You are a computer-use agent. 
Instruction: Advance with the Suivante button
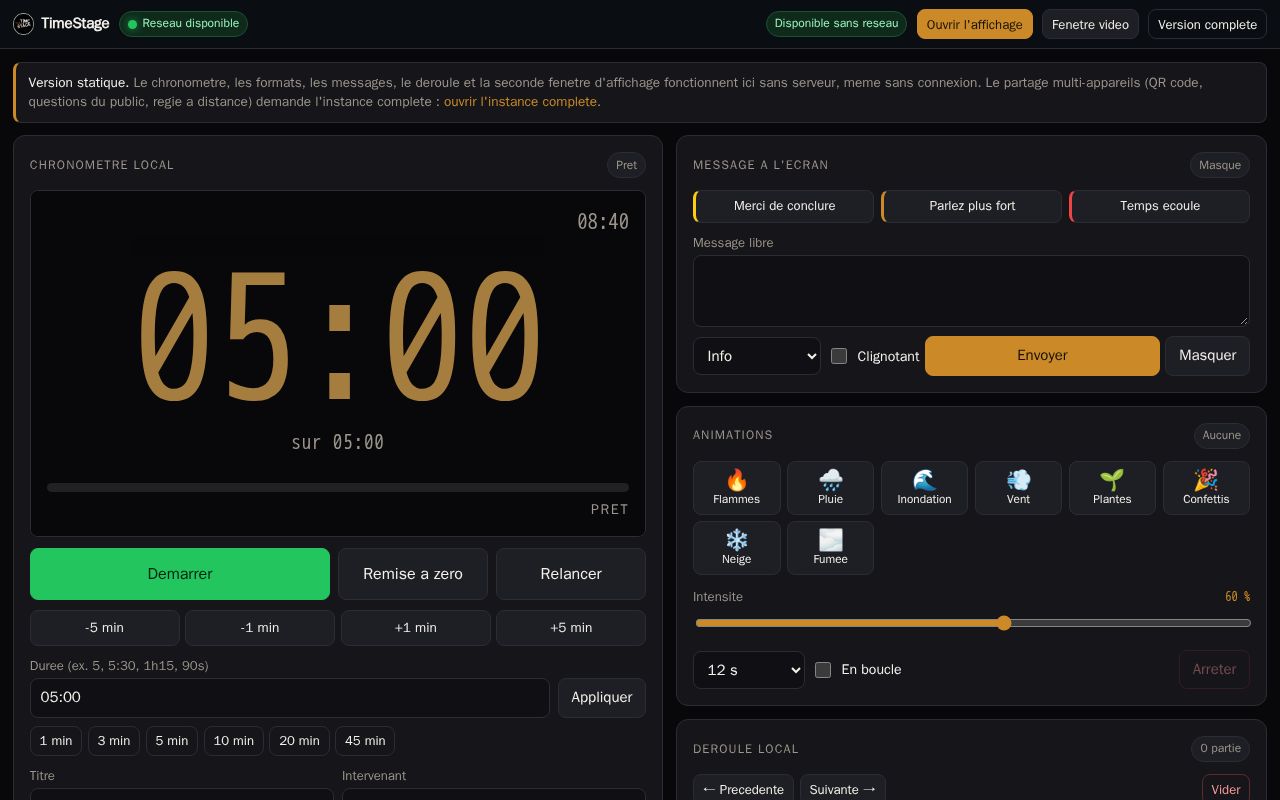pos(843,789)
